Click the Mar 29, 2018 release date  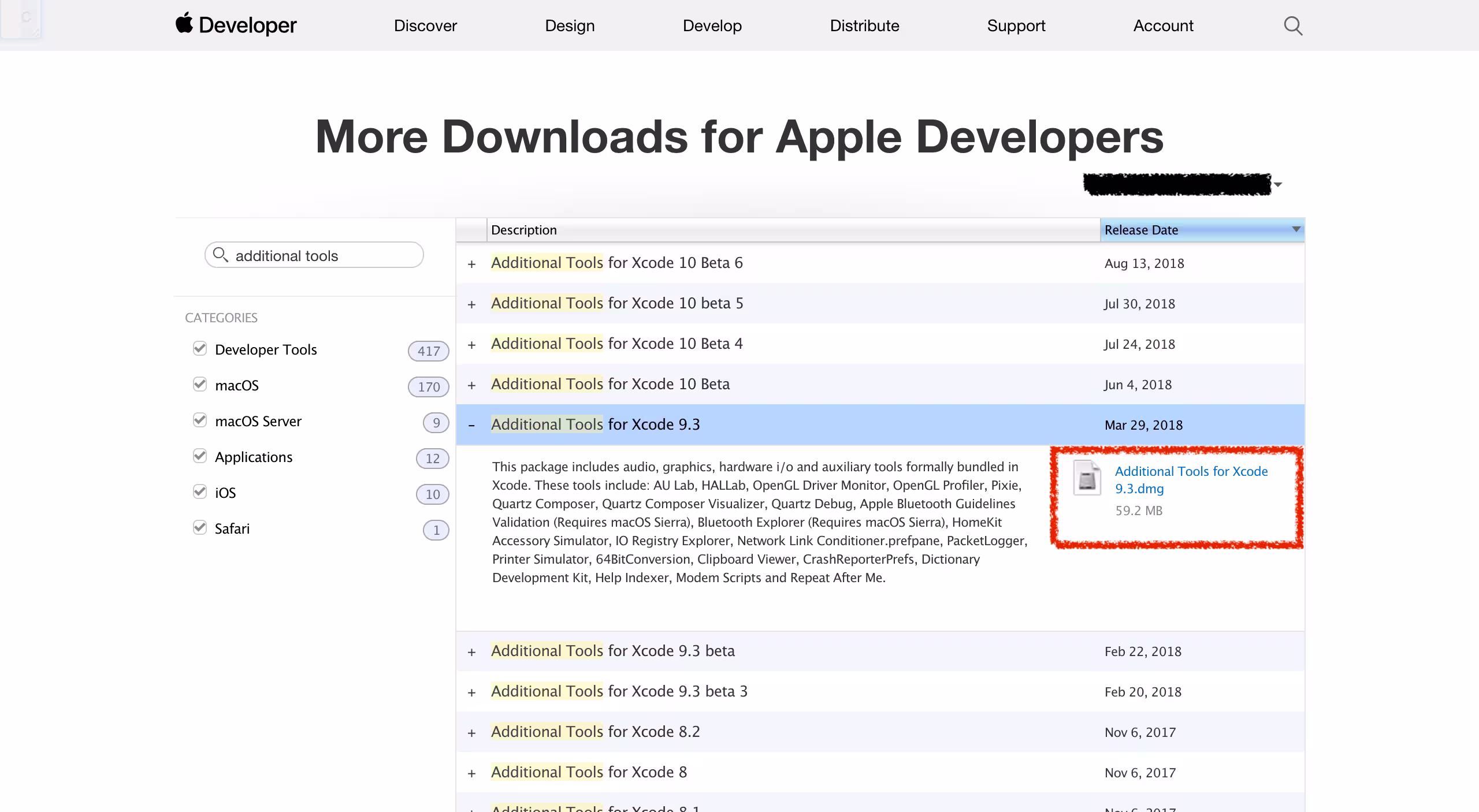pyautogui.click(x=1144, y=425)
